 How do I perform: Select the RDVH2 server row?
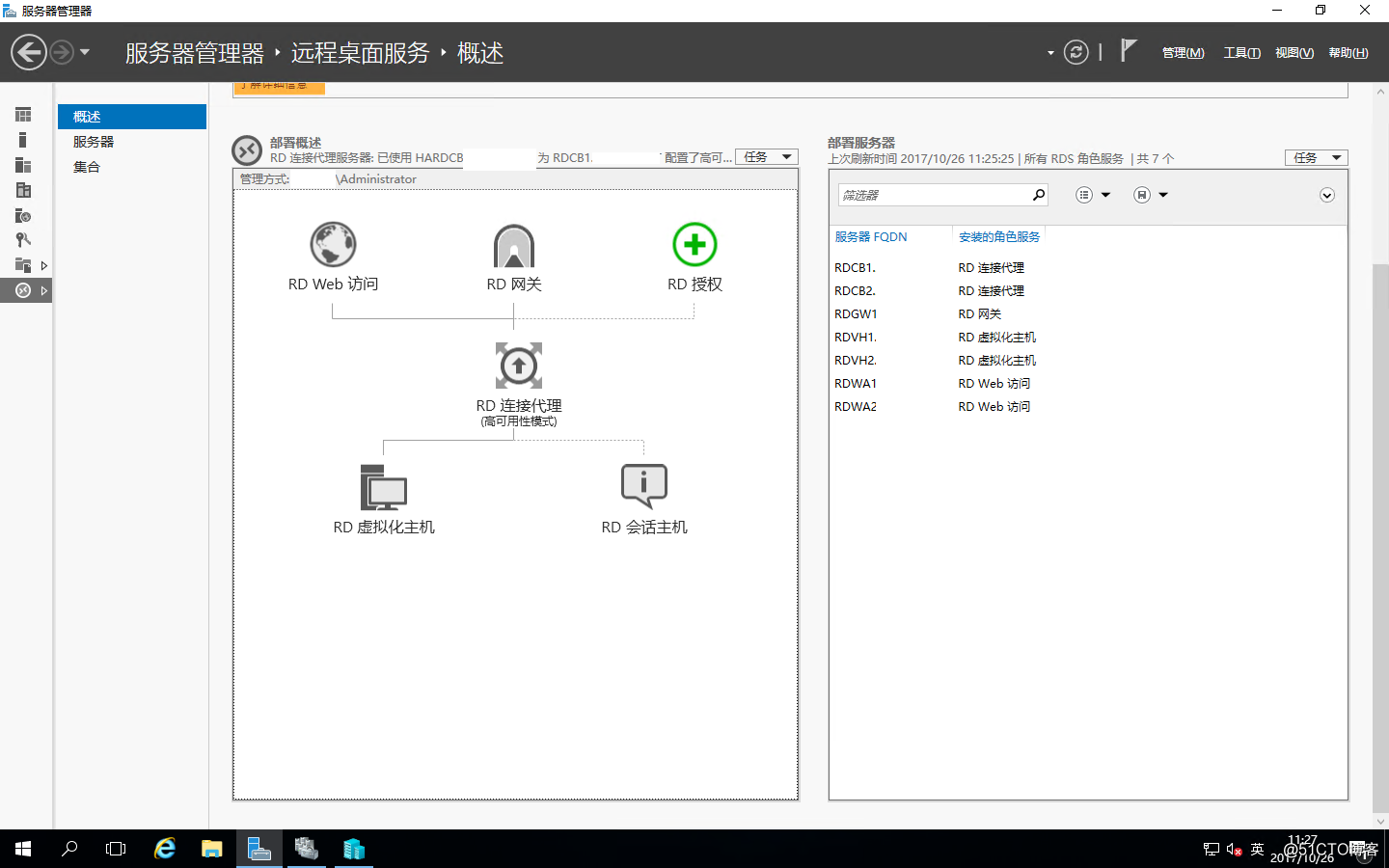(x=1088, y=361)
